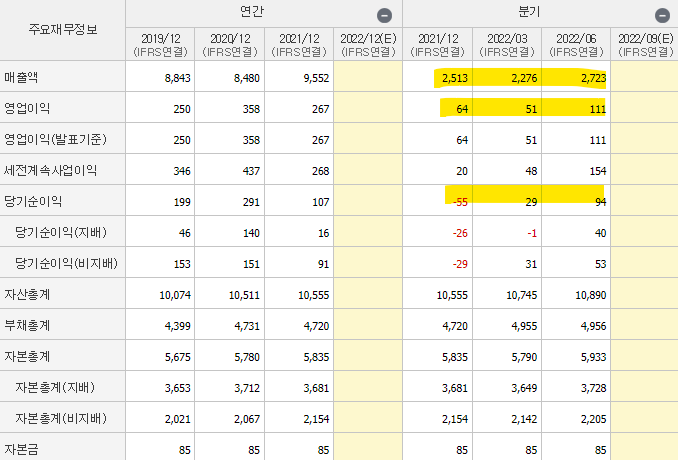Click net income value 291

click(251, 202)
